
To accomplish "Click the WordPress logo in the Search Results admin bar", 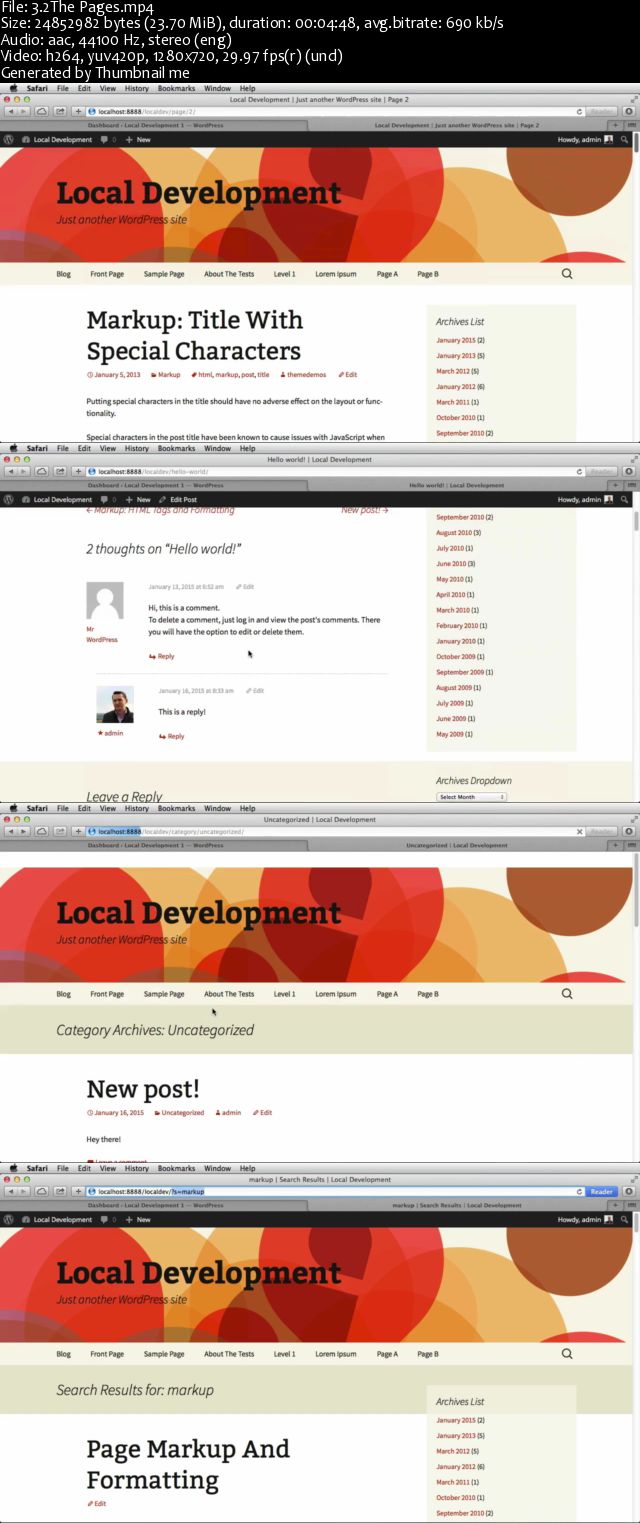I will tap(8, 1220).
